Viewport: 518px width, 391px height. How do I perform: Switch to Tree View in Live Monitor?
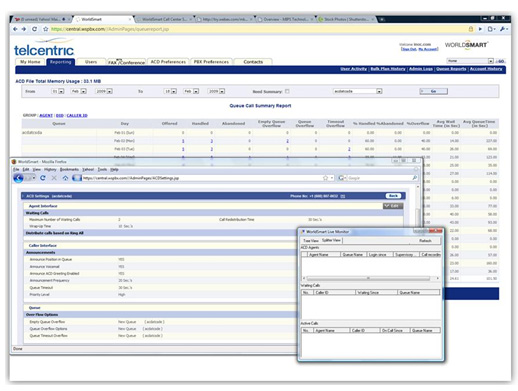(x=311, y=240)
